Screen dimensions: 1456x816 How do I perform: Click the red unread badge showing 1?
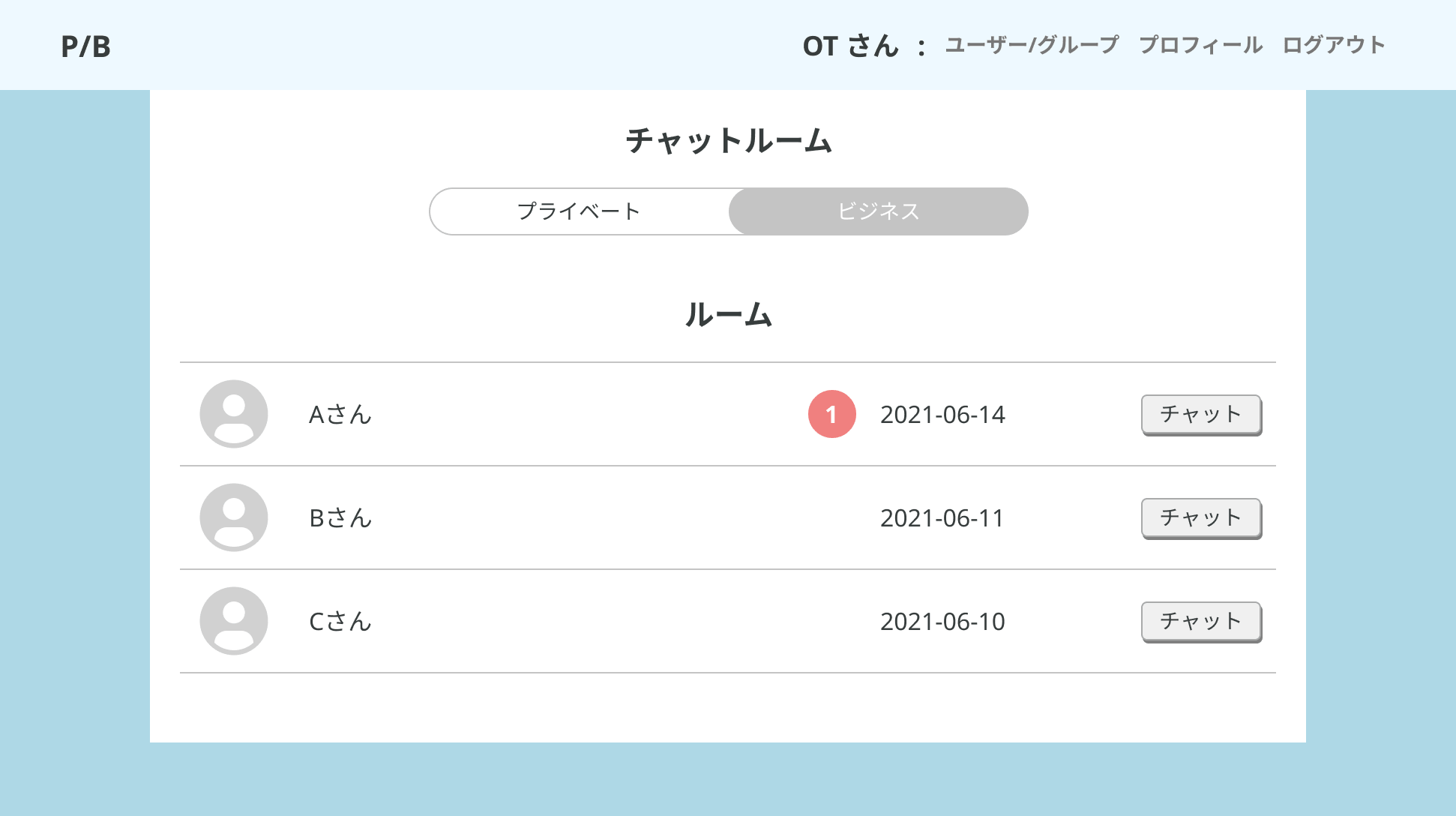tap(831, 414)
